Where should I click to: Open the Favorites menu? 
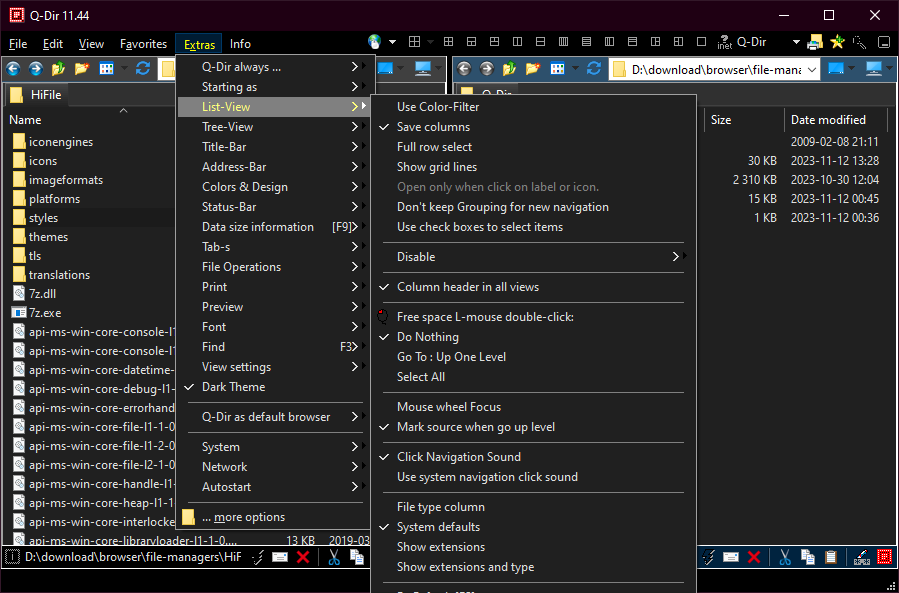point(143,44)
